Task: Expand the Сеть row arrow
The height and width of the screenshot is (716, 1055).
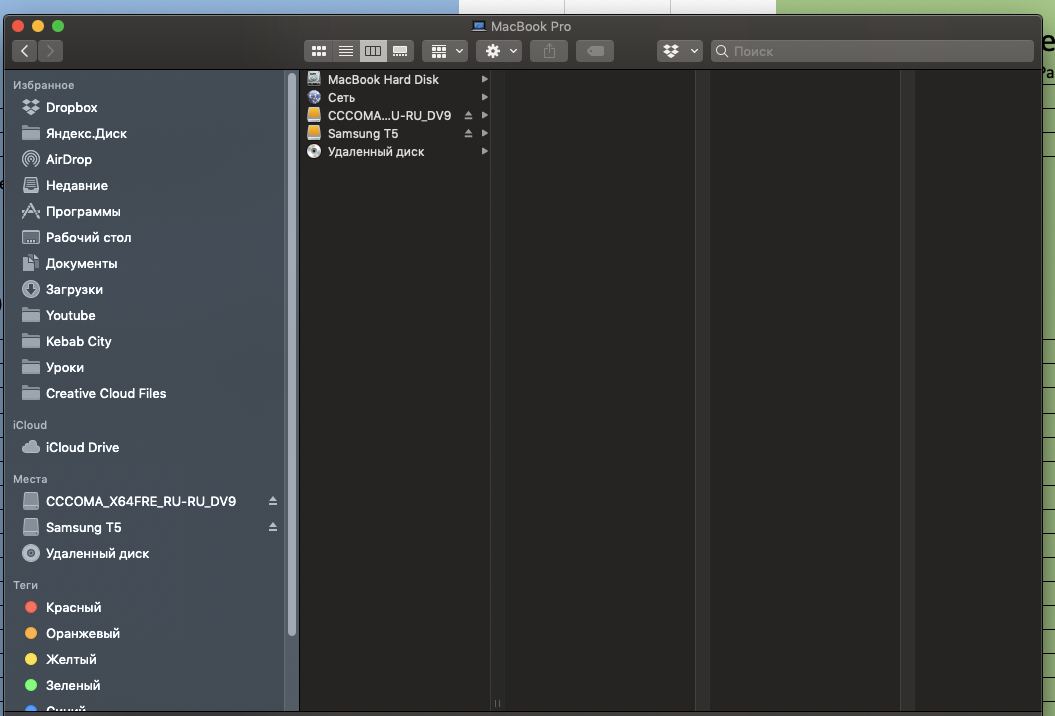Action: (x=484, y=98)
